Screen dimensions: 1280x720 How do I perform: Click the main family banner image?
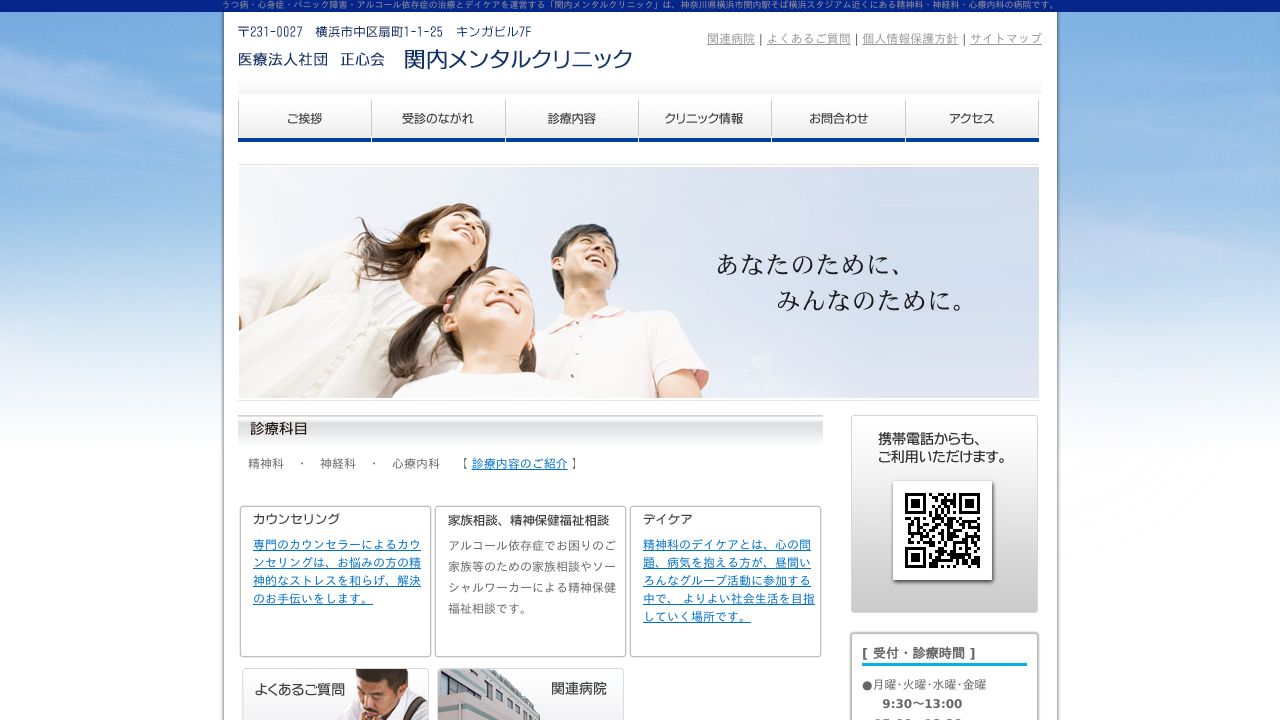coord(638,281)
